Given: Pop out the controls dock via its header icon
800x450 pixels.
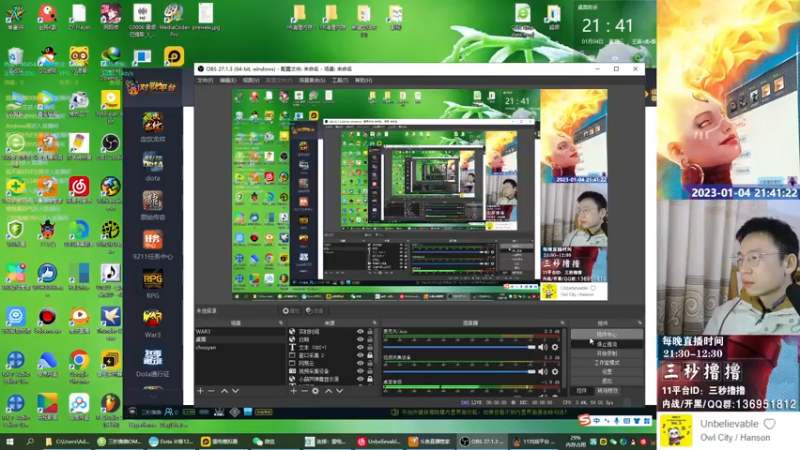Looking at the screenshot, I should [639, 323].
